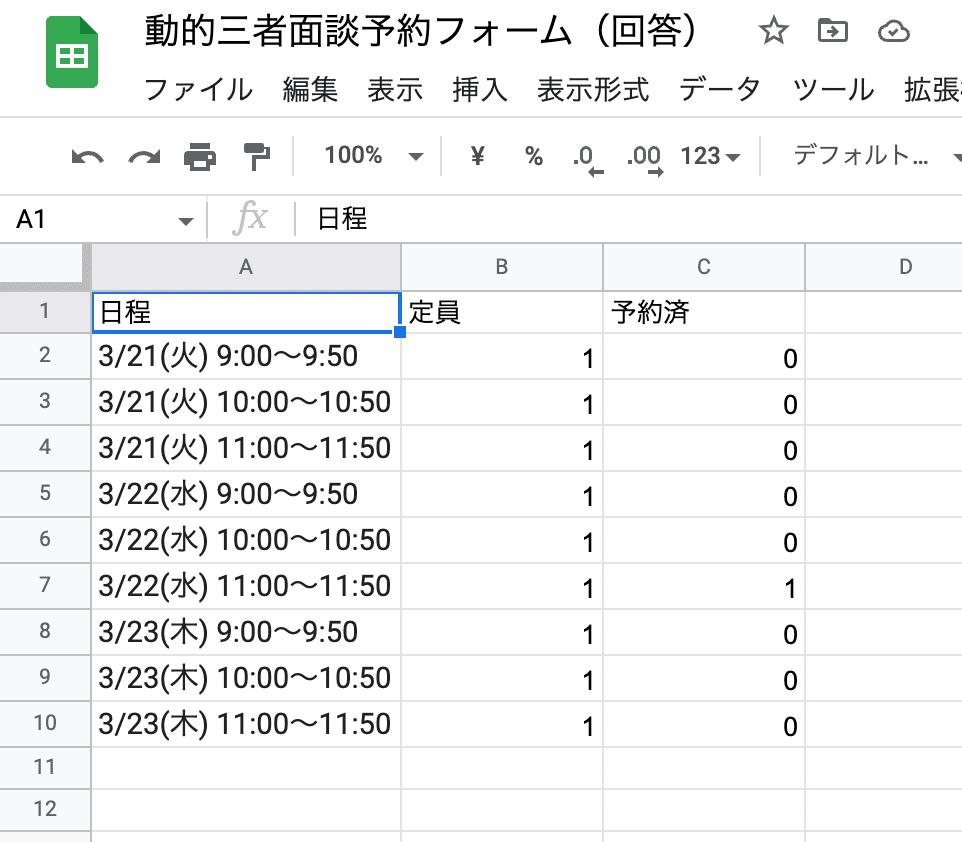This screenshot has width=962, height=842.
Task: Select cell 3/21(火) 9:00〜9:50
Action: 246,357
